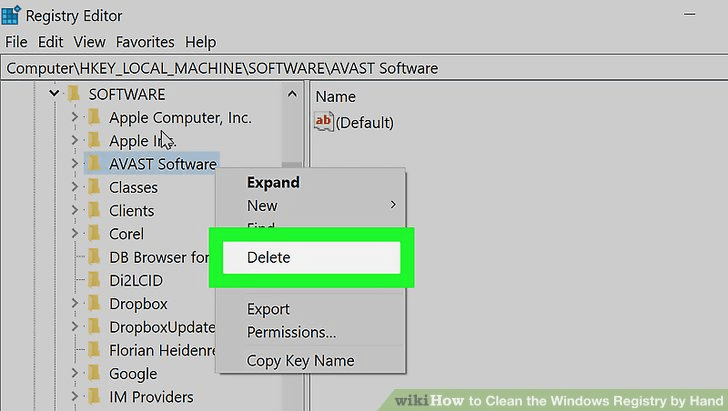Expand the Apple Inc. key

[75, 140]
